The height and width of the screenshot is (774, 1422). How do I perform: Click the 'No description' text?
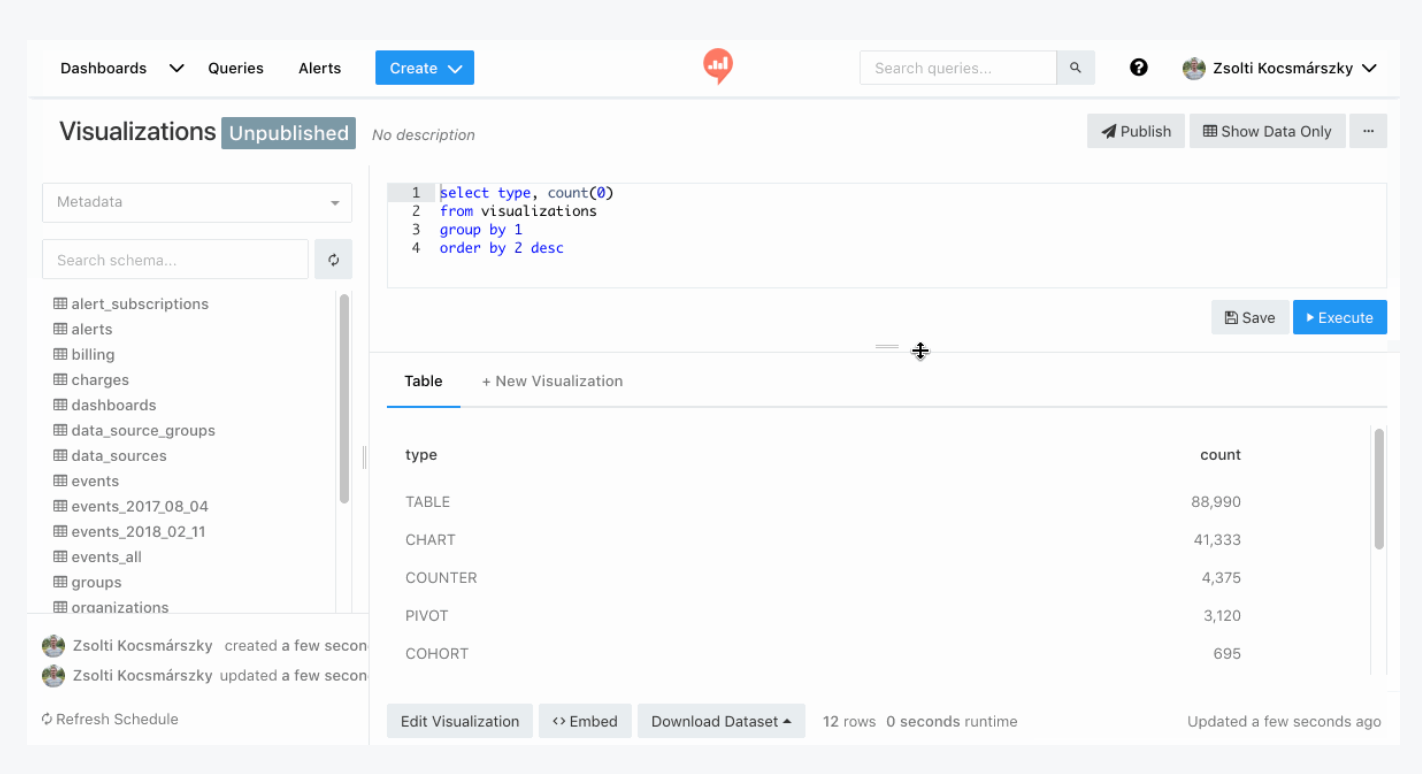(423, 135)
